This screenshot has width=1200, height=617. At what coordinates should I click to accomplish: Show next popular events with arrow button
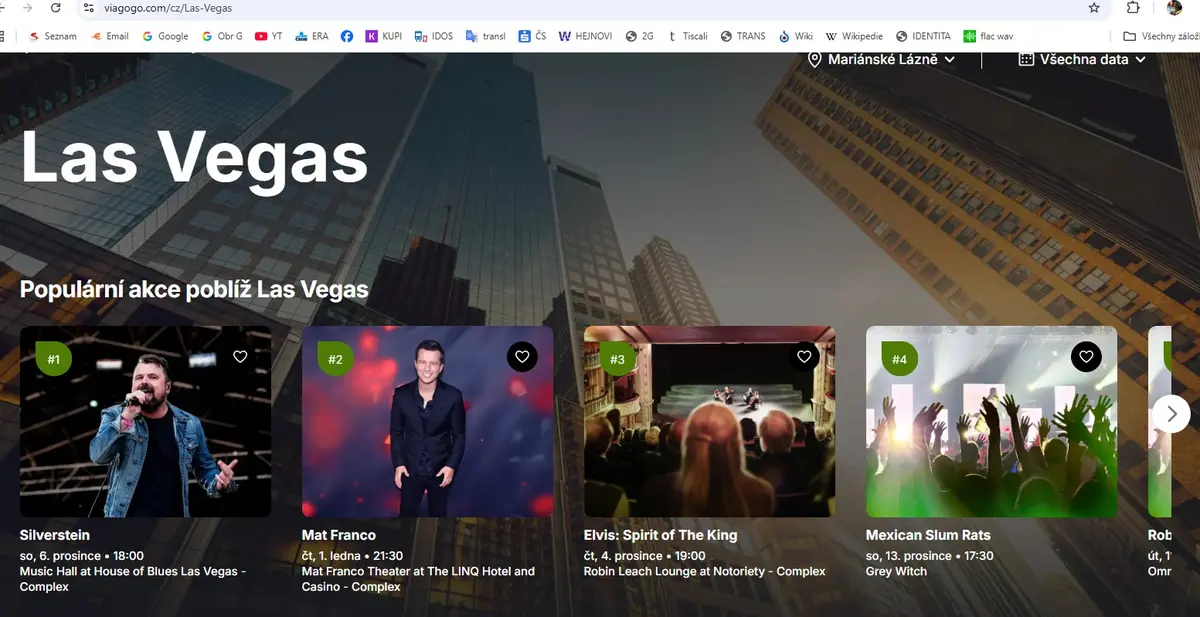point(1171,413)
